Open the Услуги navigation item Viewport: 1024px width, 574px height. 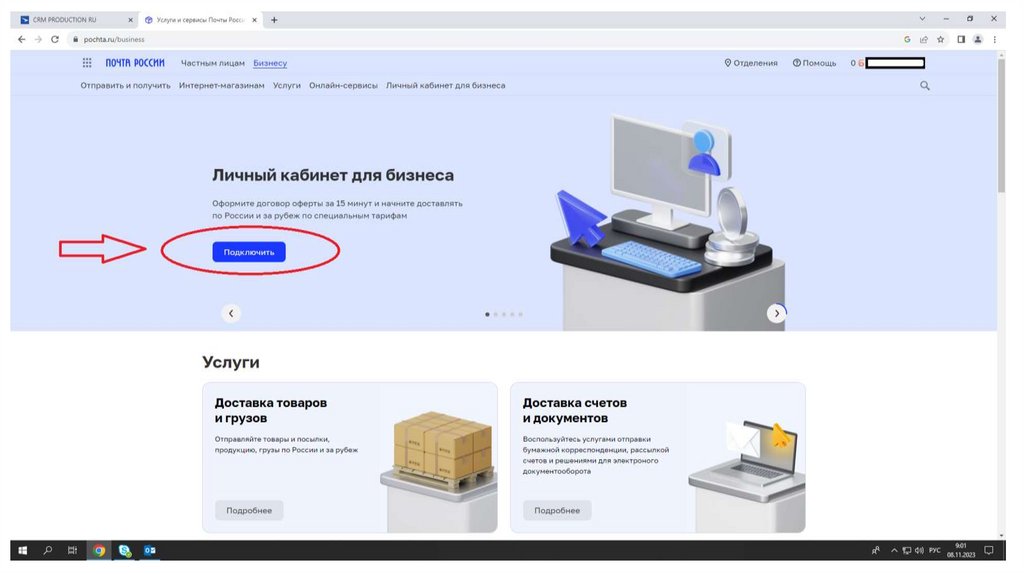coord(287,86)
